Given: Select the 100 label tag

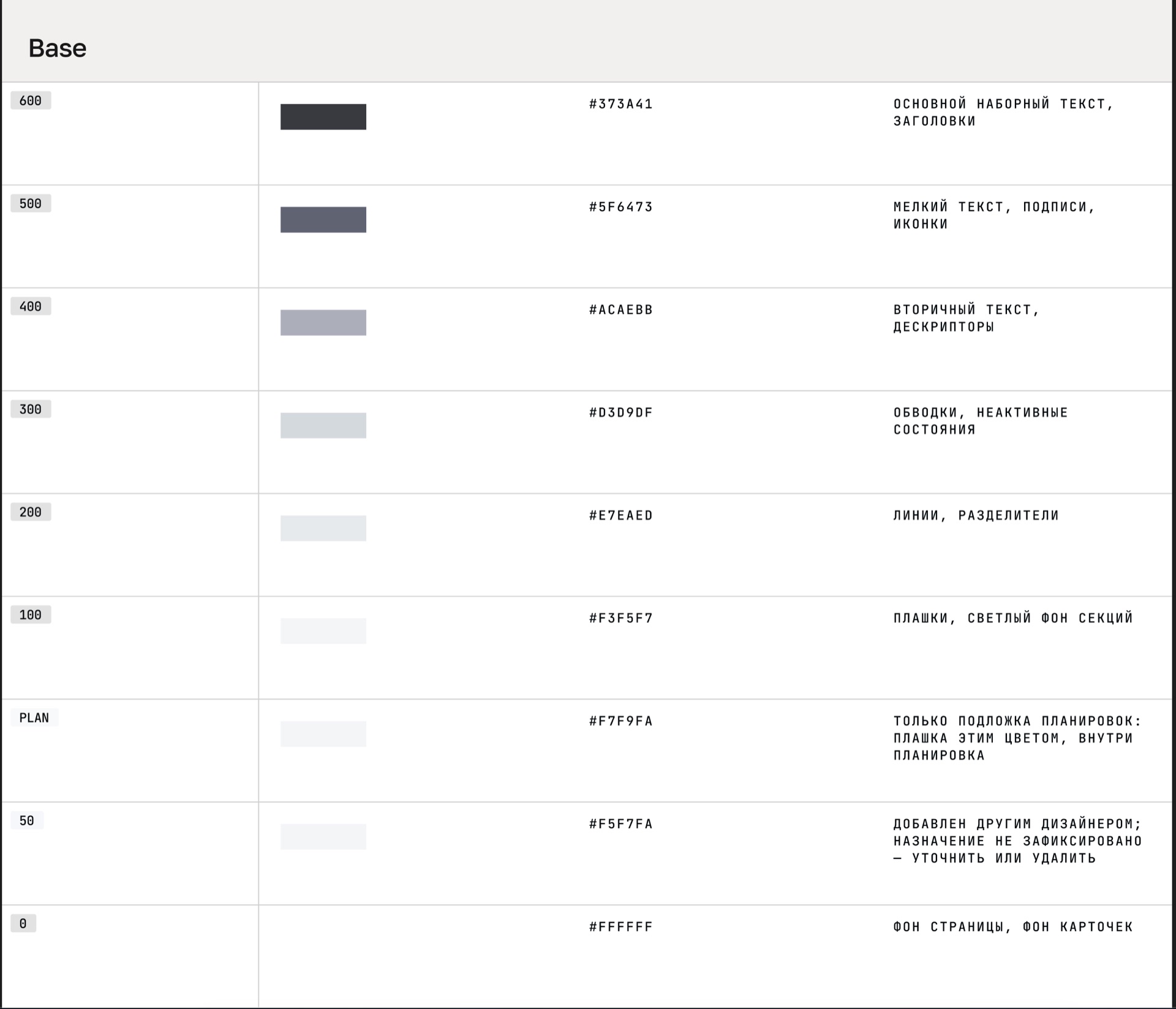Looking at the screenshot, I should point(31,615).
